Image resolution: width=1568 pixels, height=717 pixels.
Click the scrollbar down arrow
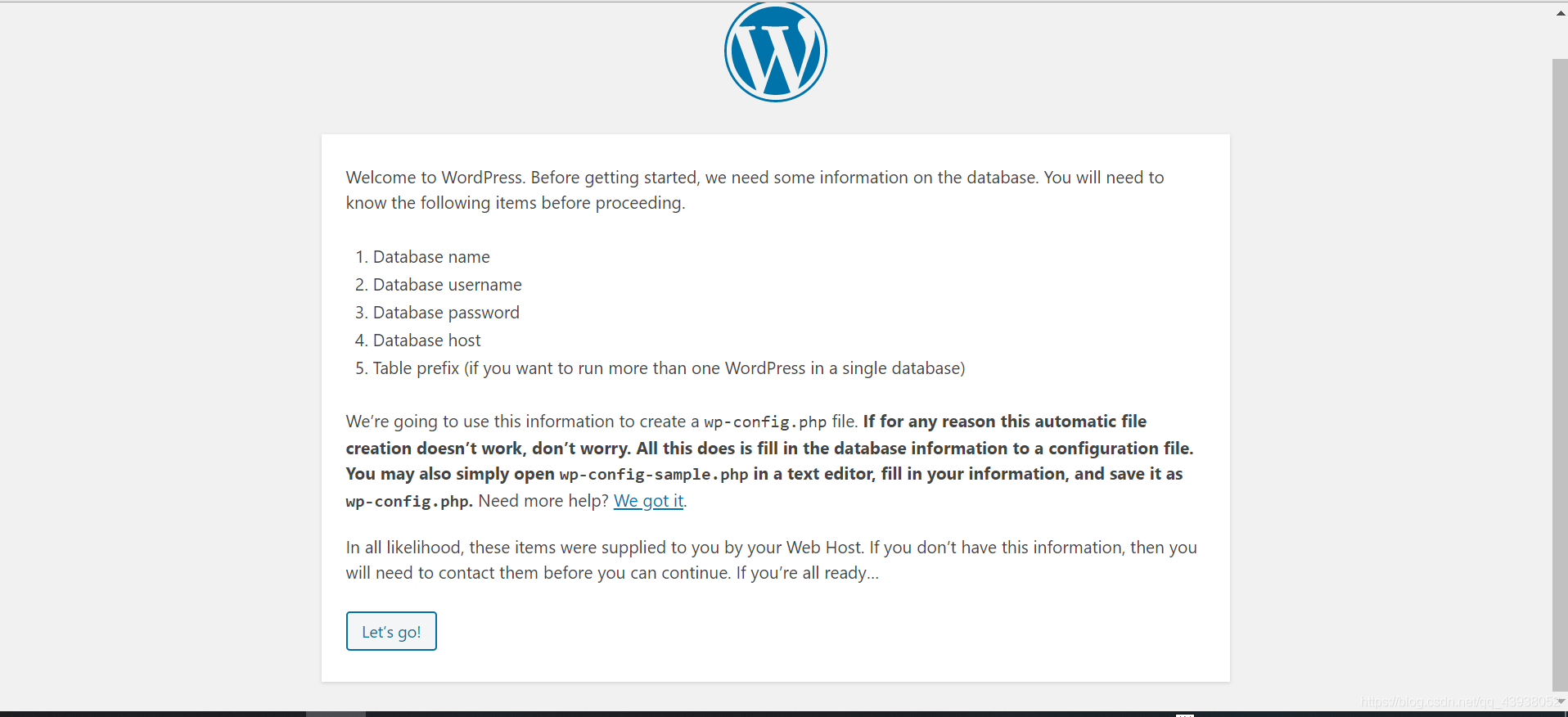1561,701
